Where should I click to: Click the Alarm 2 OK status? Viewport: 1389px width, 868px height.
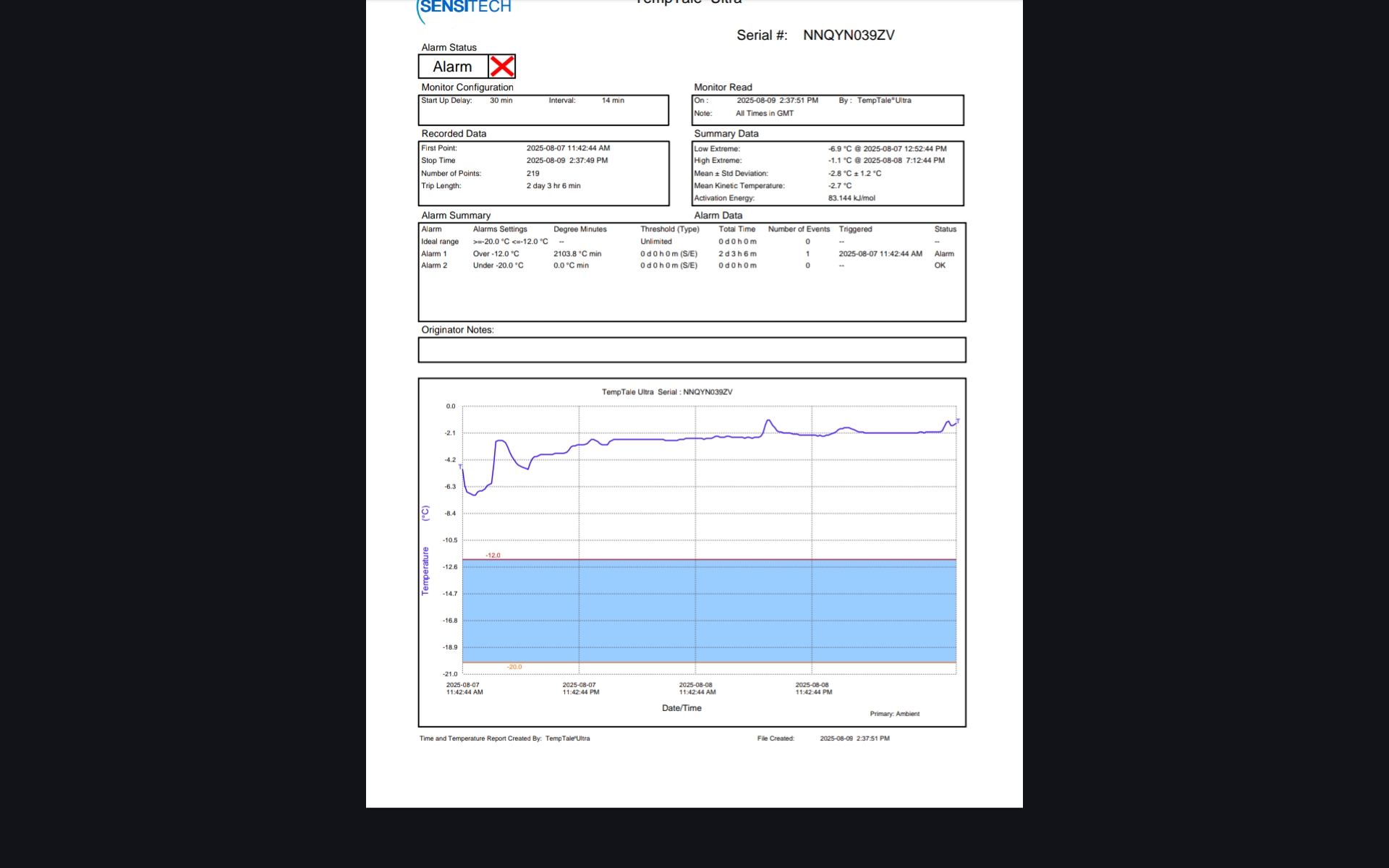point(940,265)
